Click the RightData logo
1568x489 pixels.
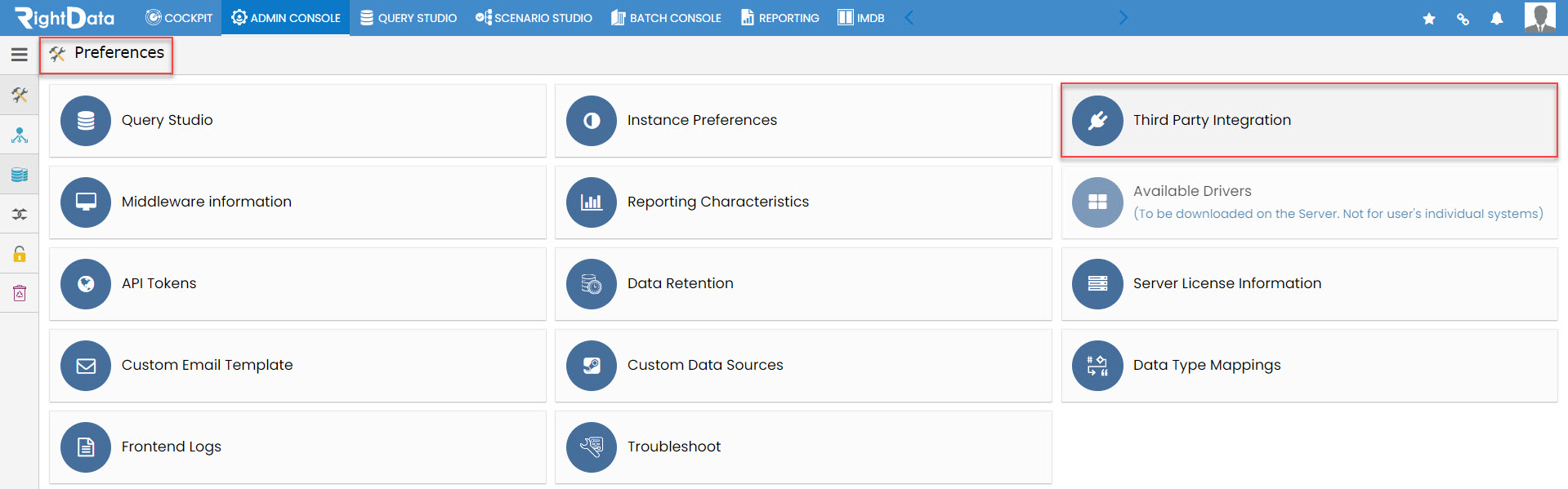(x=65, y=17)
